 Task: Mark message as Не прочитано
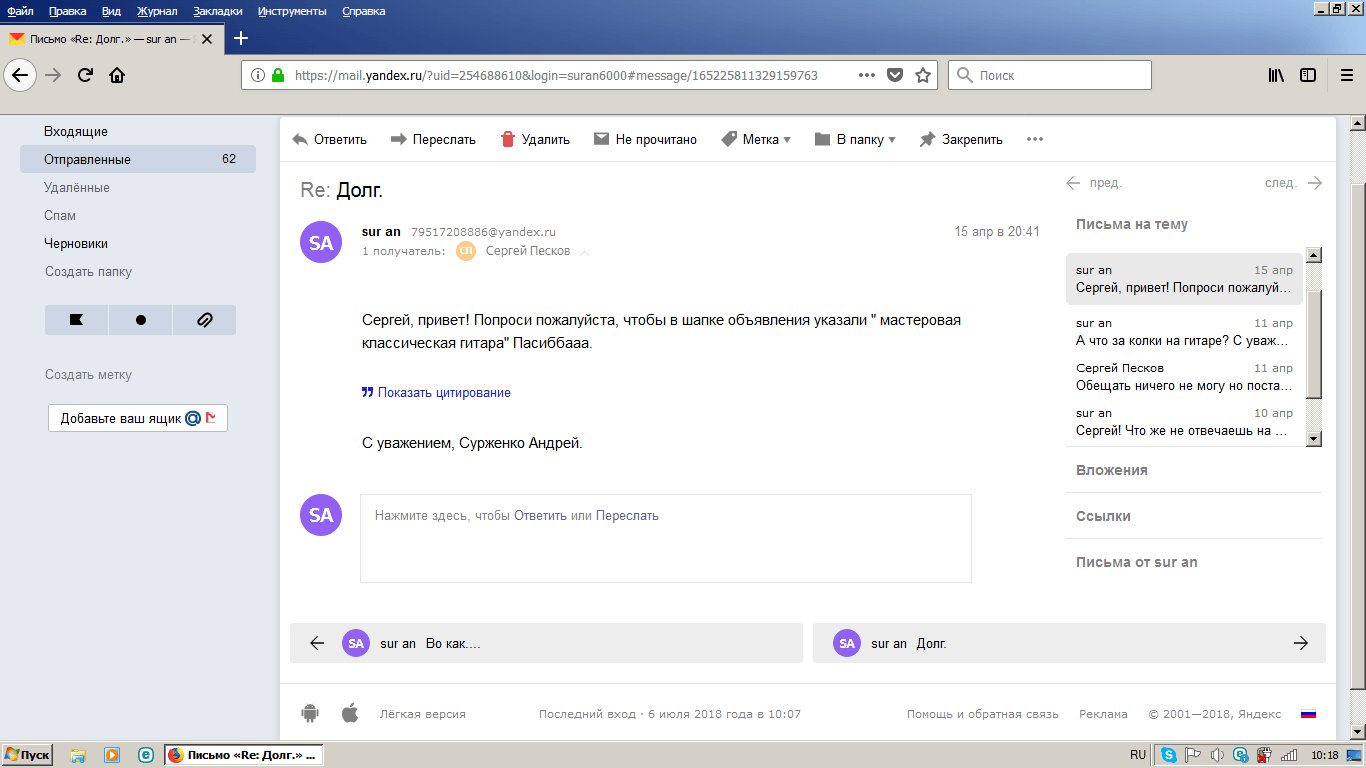pos(645,140)
